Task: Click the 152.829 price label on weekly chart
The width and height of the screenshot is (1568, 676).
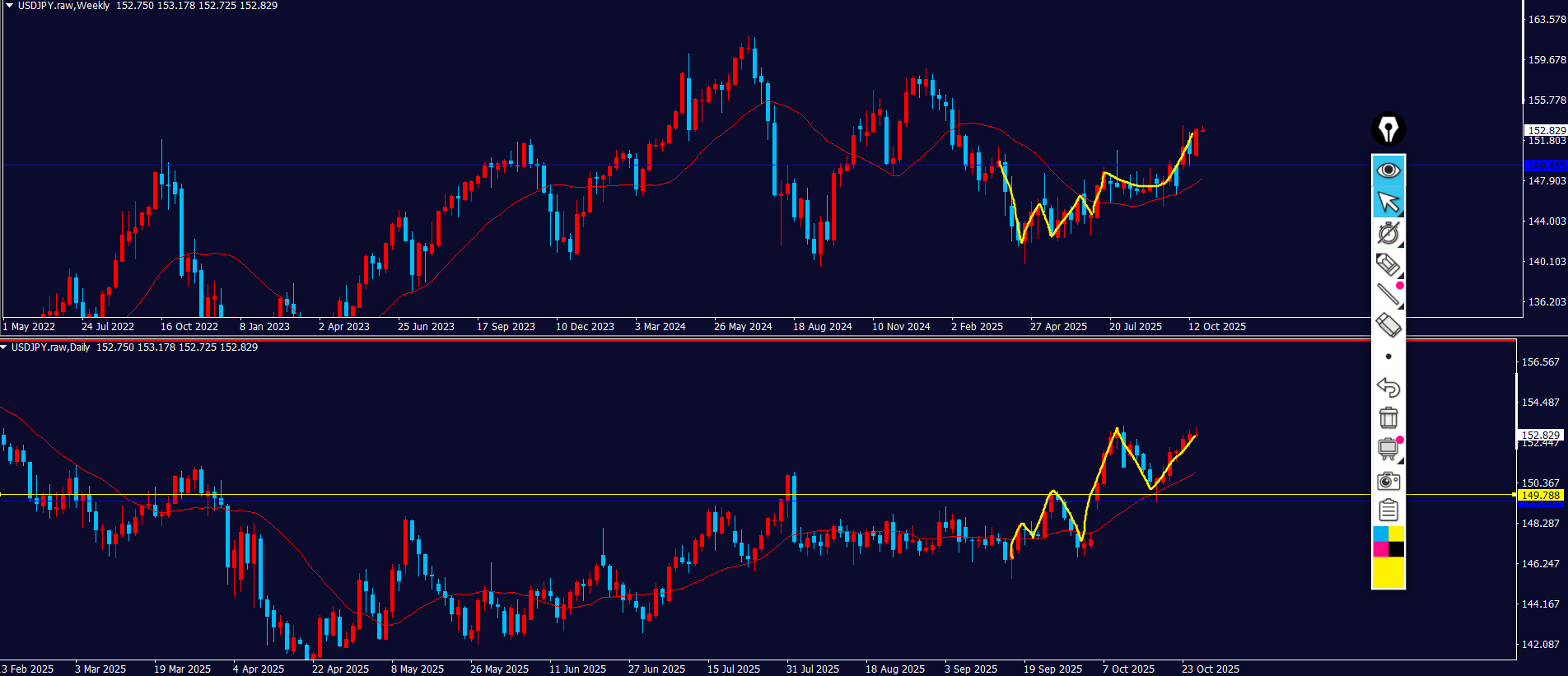Action: [1546, 130]
